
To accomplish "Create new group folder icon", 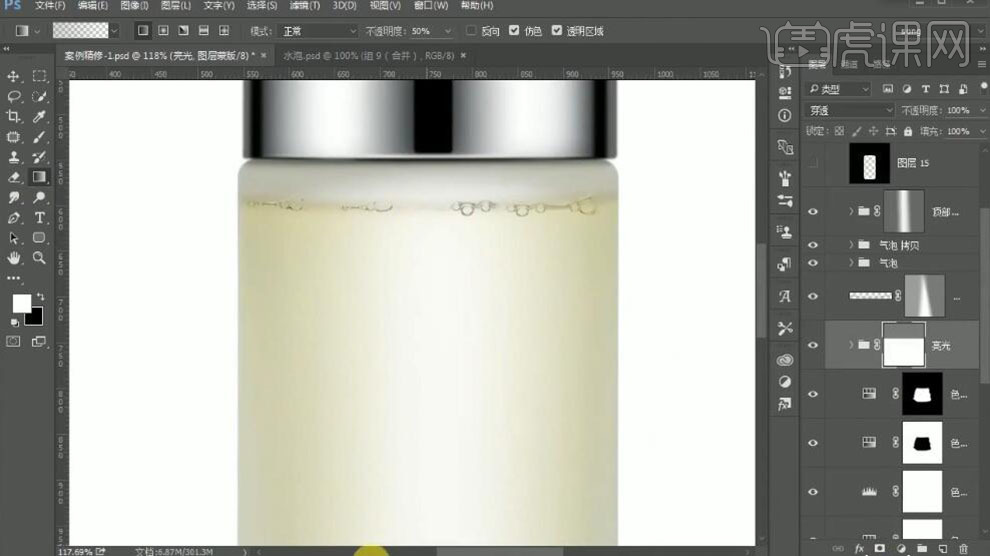I will [922, 548].
